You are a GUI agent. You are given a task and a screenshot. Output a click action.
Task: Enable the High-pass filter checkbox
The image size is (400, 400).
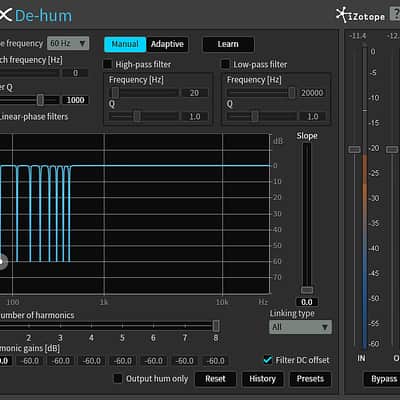(108, 64)
